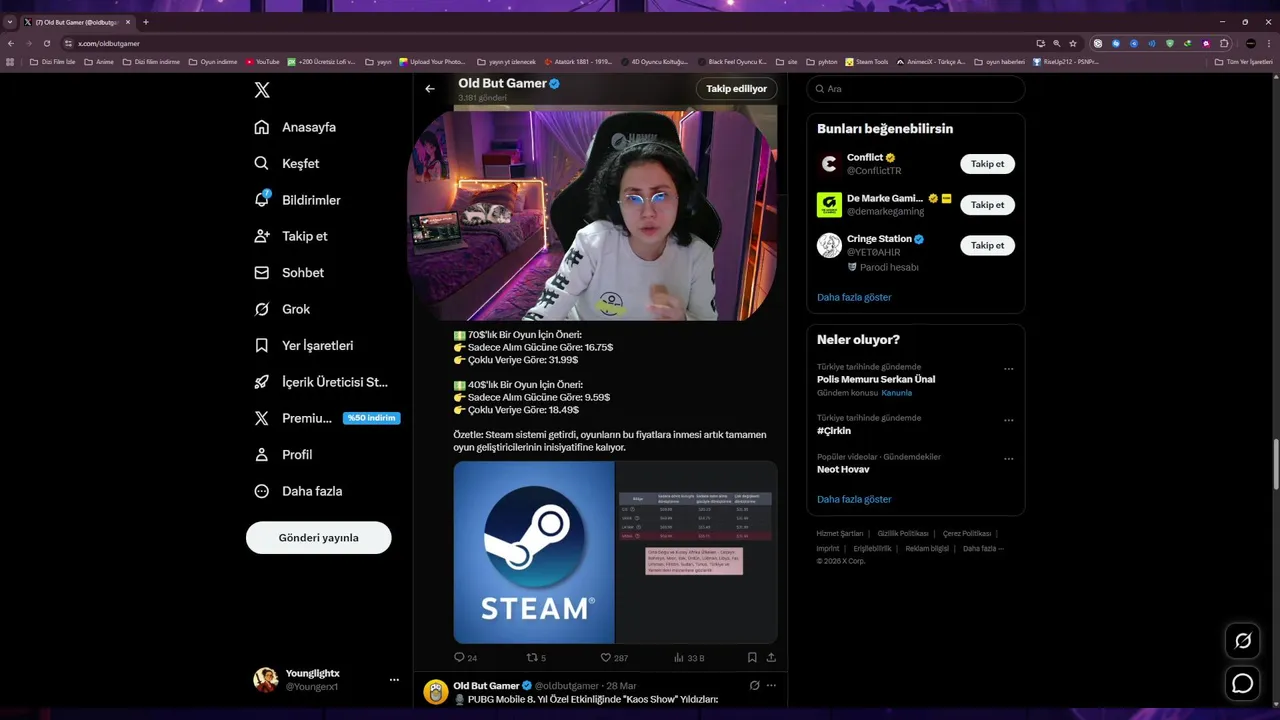1280x720 pixels.
Task: Open the Kanunla topic link
Action: click(x=896, y=393)
